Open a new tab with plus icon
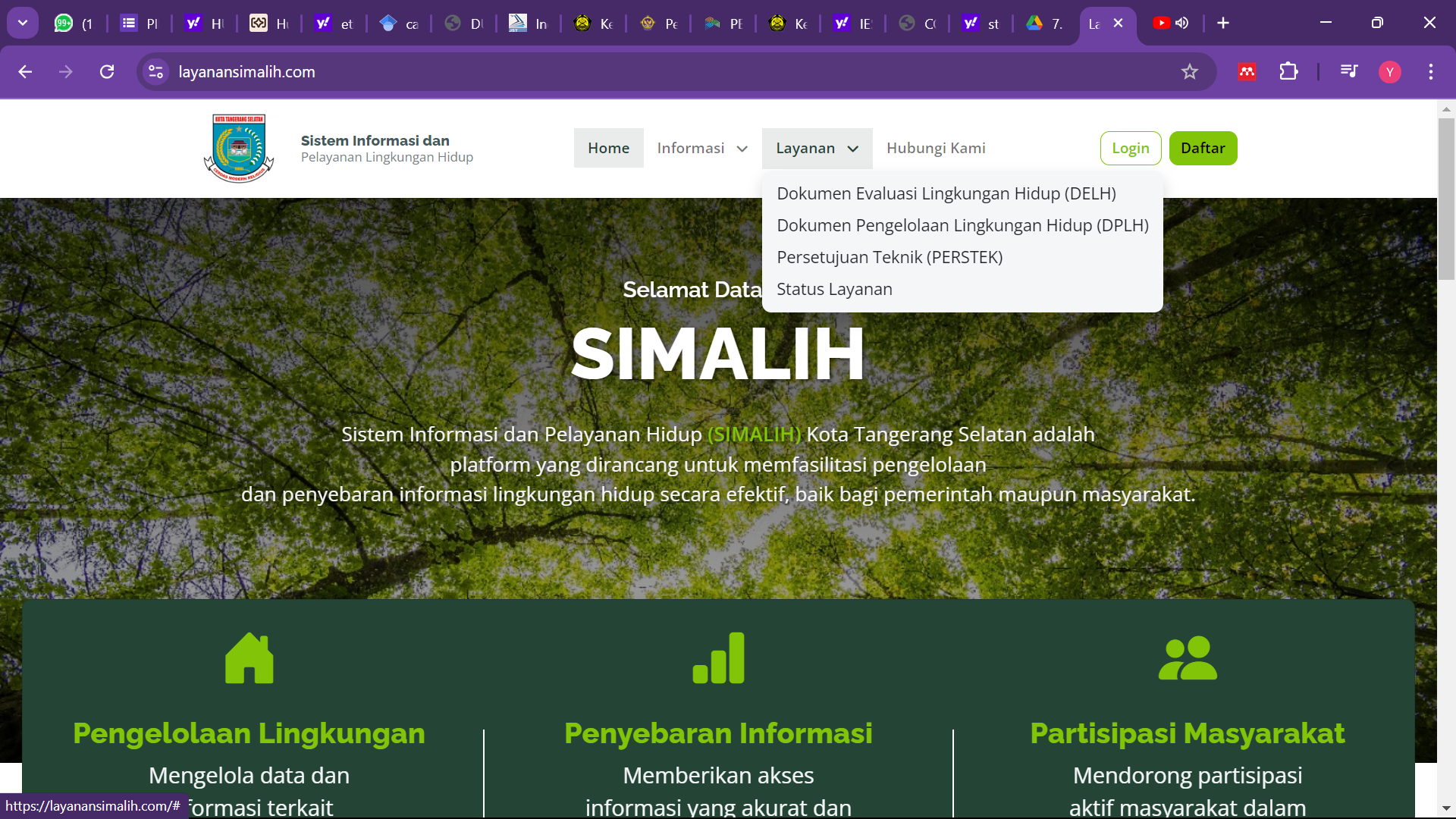The image size is (1456, 819). pos(1222,23)
